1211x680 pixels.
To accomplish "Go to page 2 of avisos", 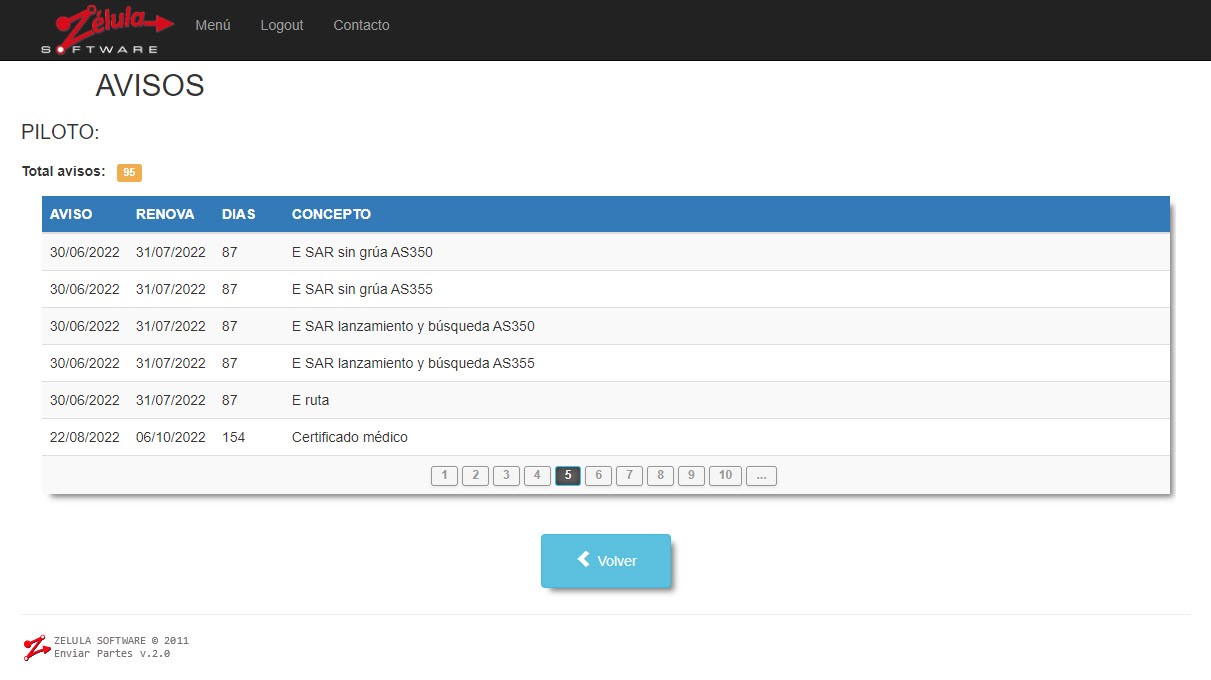I will [475, 476].
